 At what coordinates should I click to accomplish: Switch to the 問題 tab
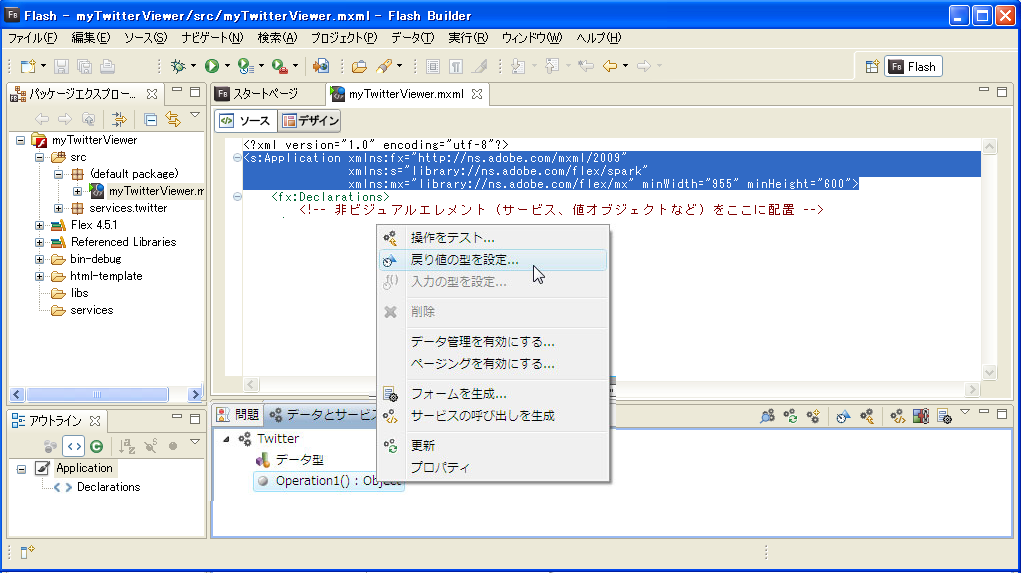click(x=238, y=415)
